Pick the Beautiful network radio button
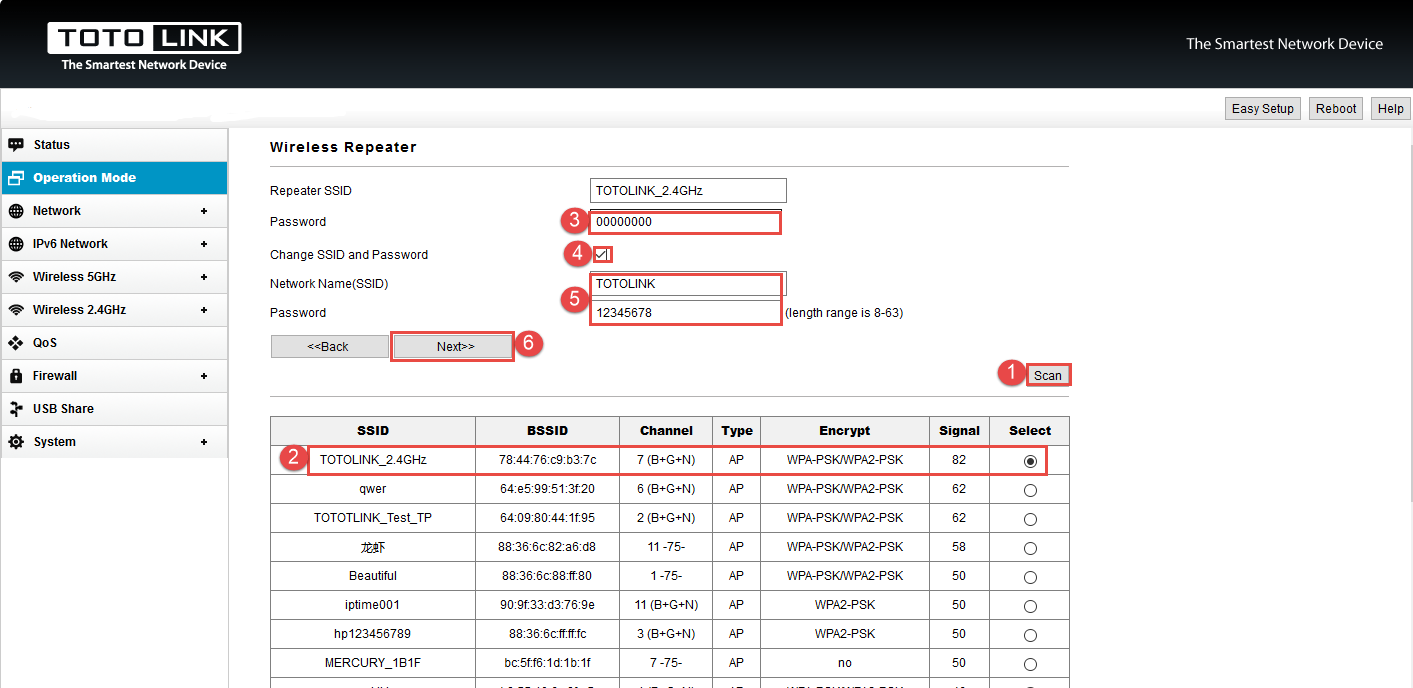This screenshot has width=1413, height=688. 1030,577
